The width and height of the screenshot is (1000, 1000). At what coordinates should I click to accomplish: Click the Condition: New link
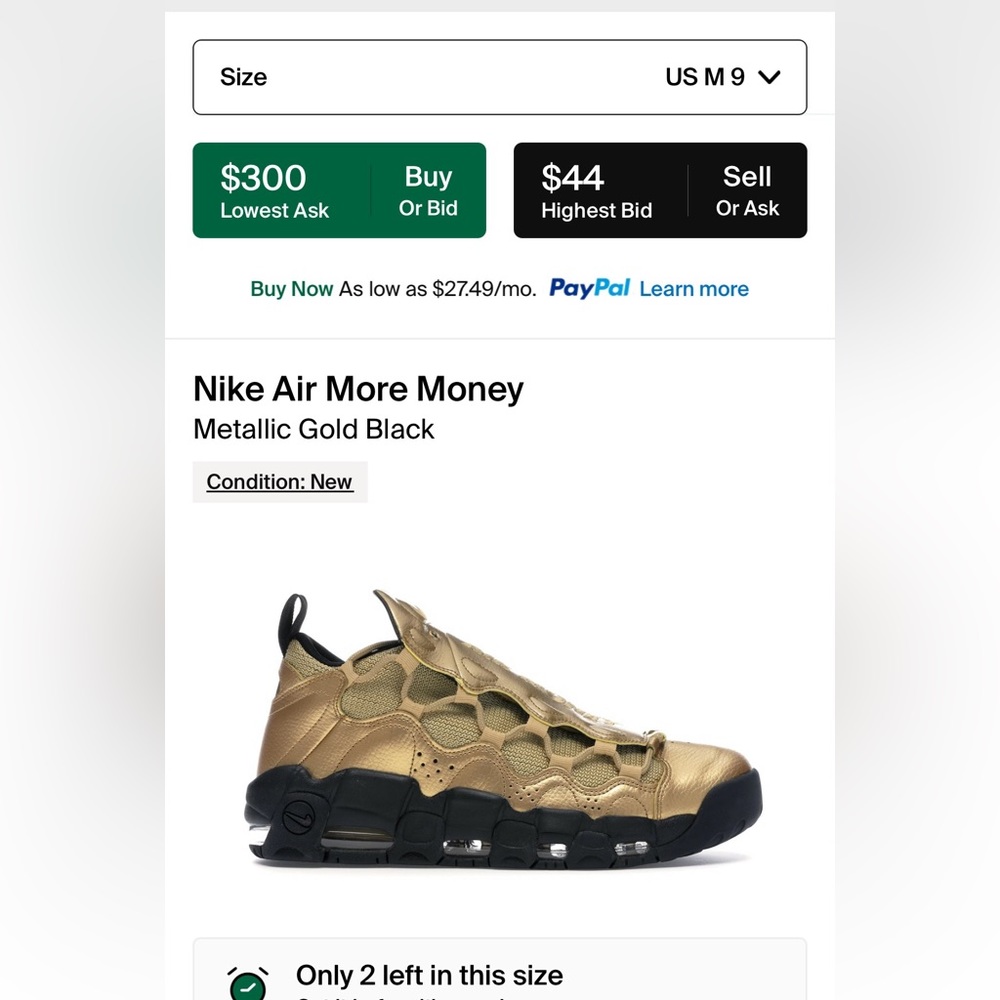(279, 482)
